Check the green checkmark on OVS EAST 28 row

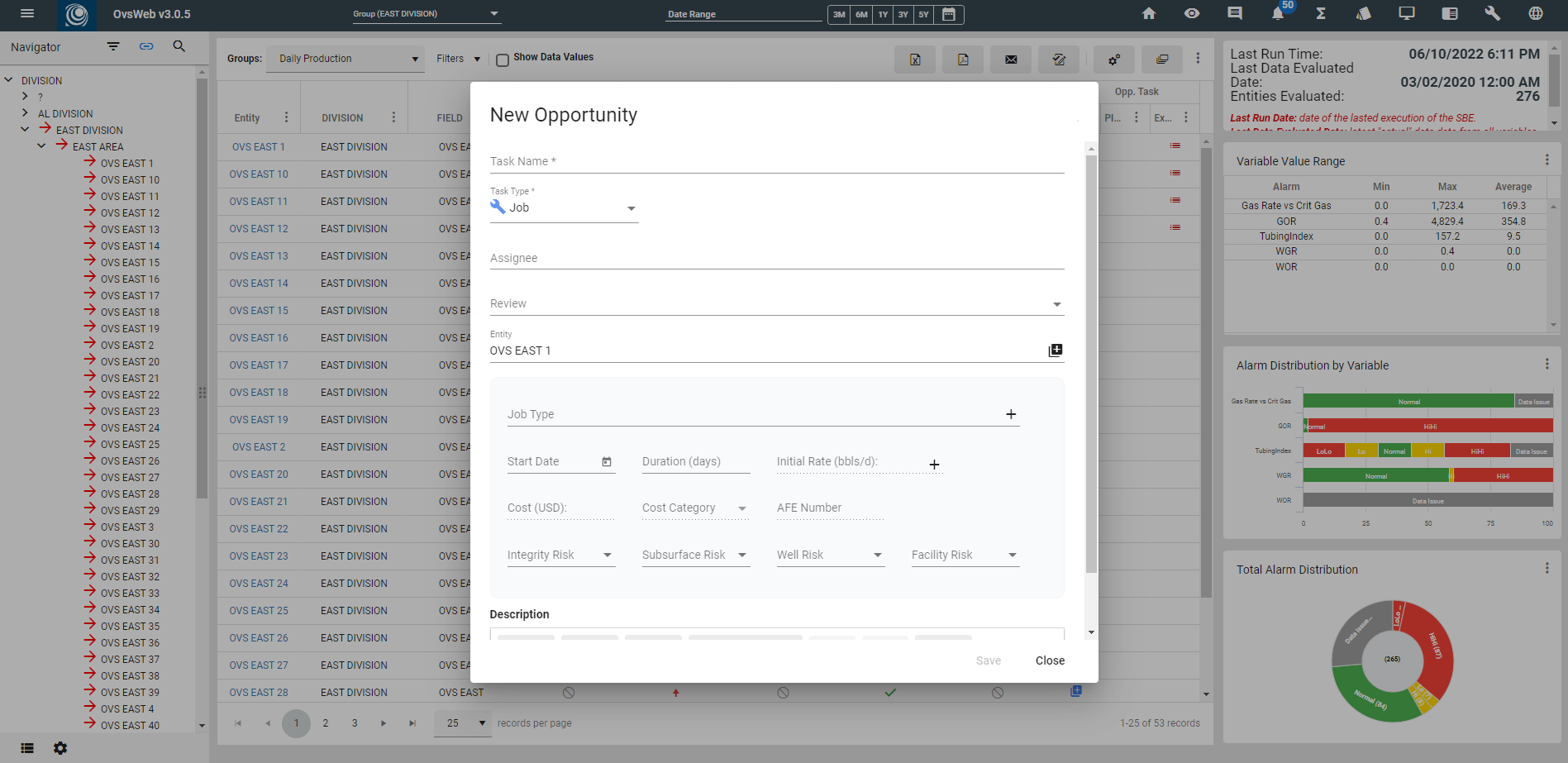tap(890, 692)
